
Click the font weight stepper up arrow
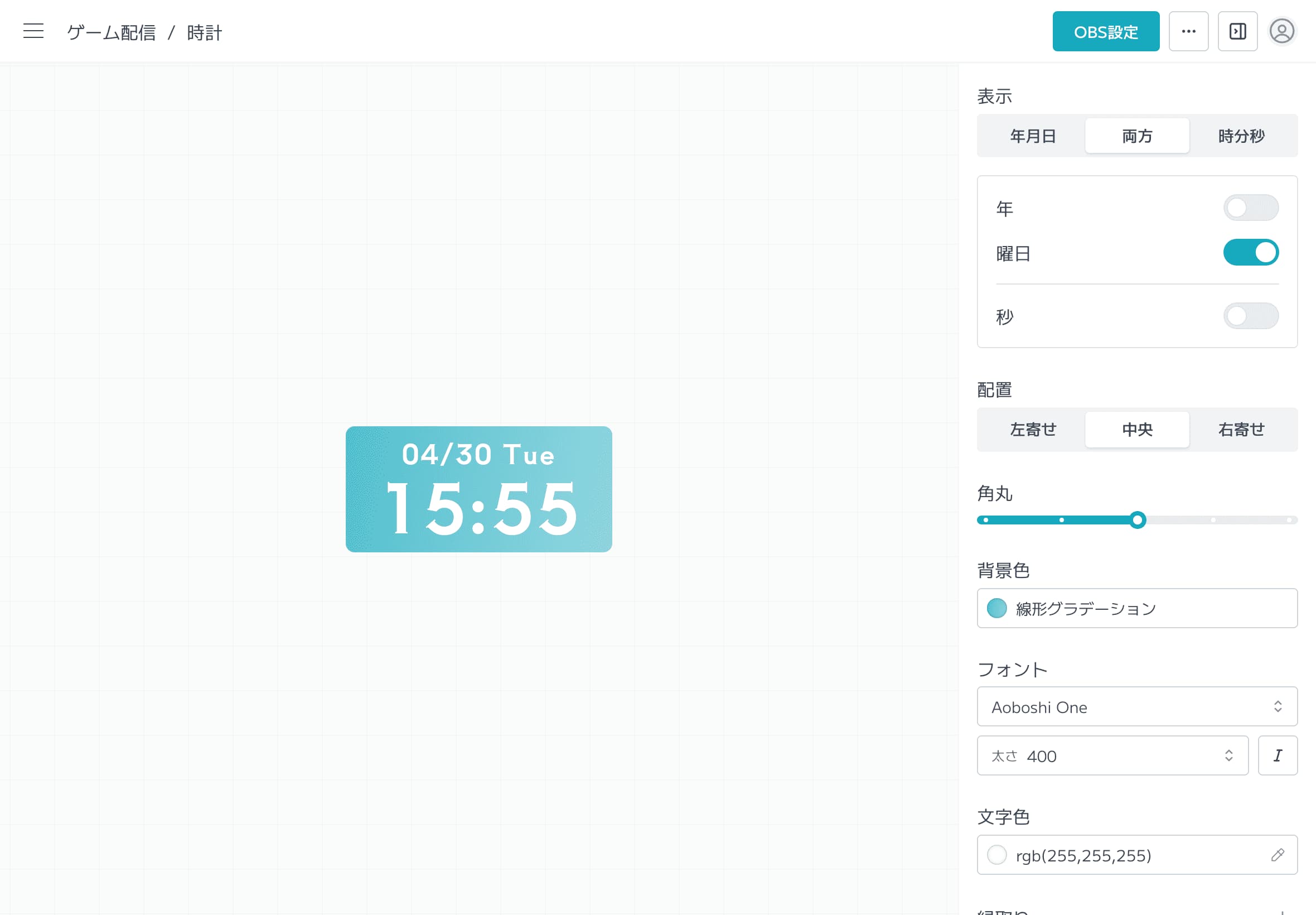click(x=1229, y=751)
